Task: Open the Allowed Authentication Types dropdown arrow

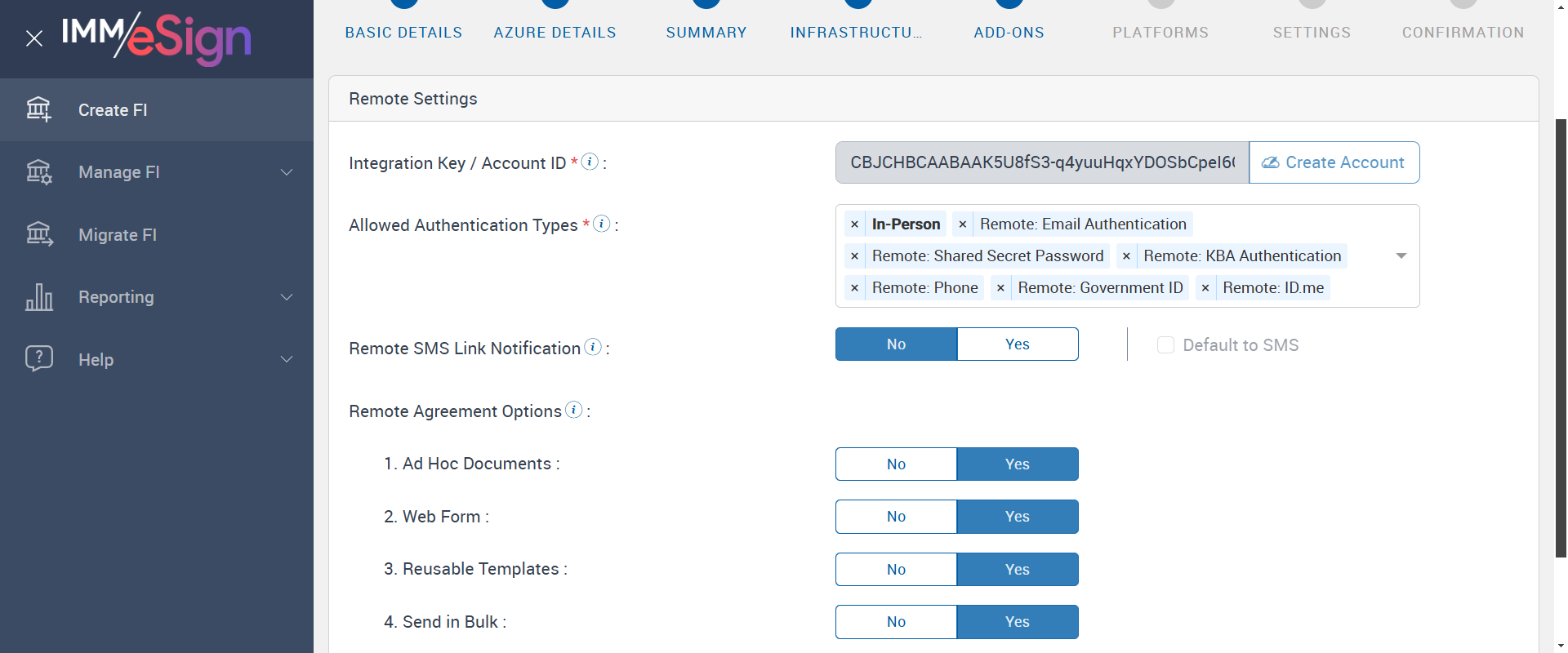Action: click(x=1401, y=256)
